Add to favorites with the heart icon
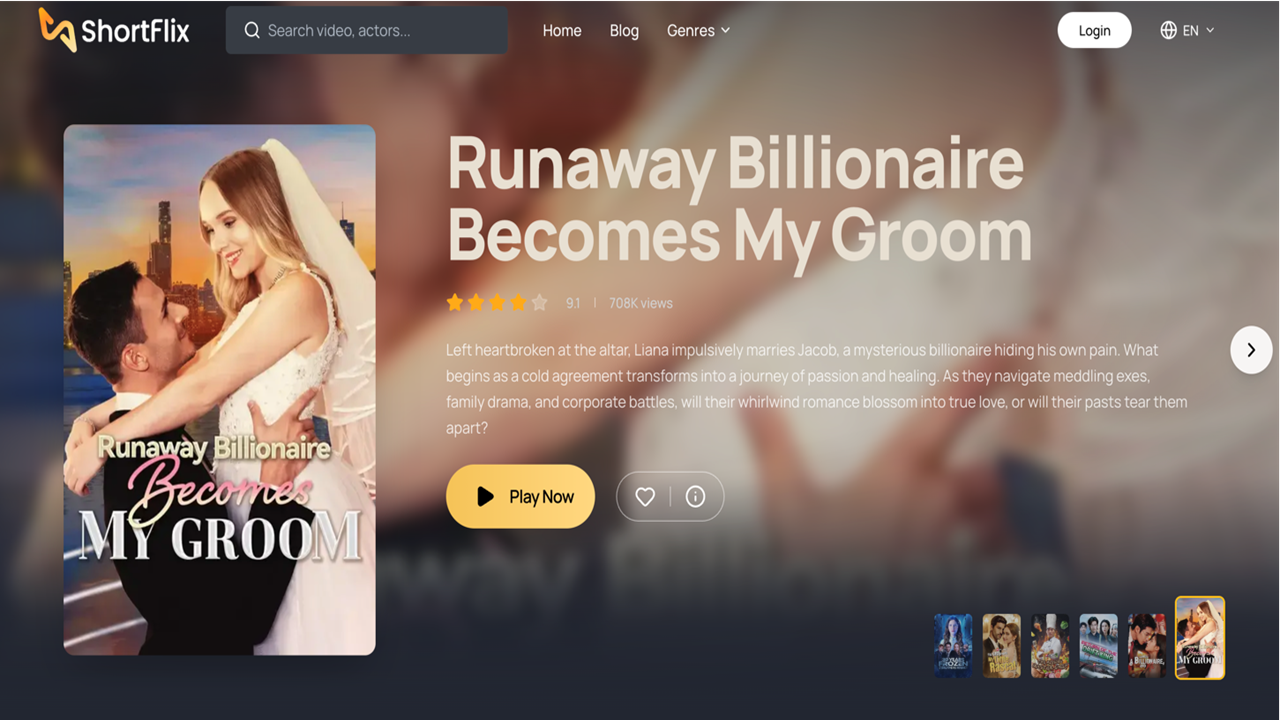This screenshot has width=1280, height=720. click(x=645, y=497)
